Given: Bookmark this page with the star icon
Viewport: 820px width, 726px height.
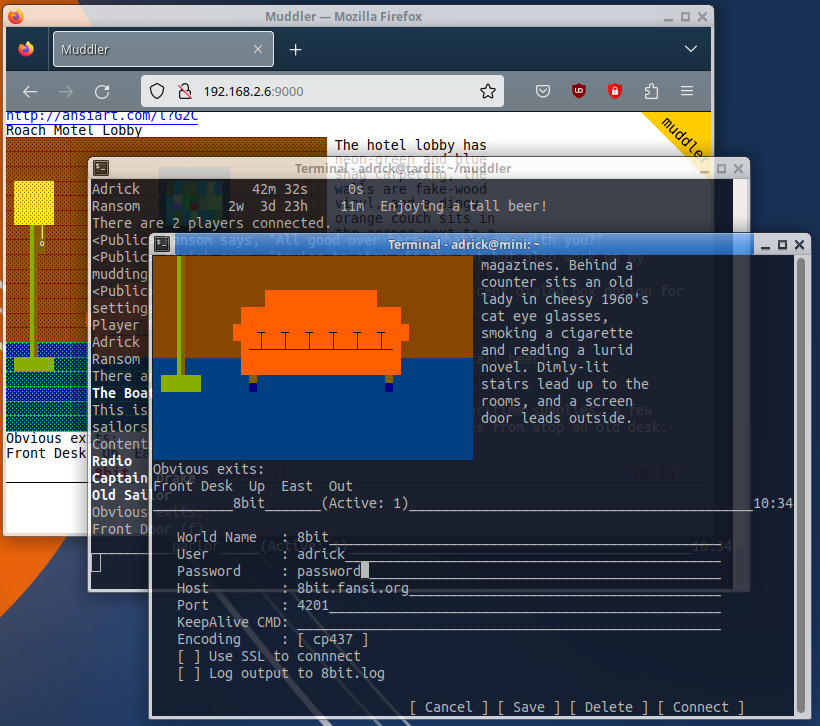Looking at the screenshot, I should (488, 91).
